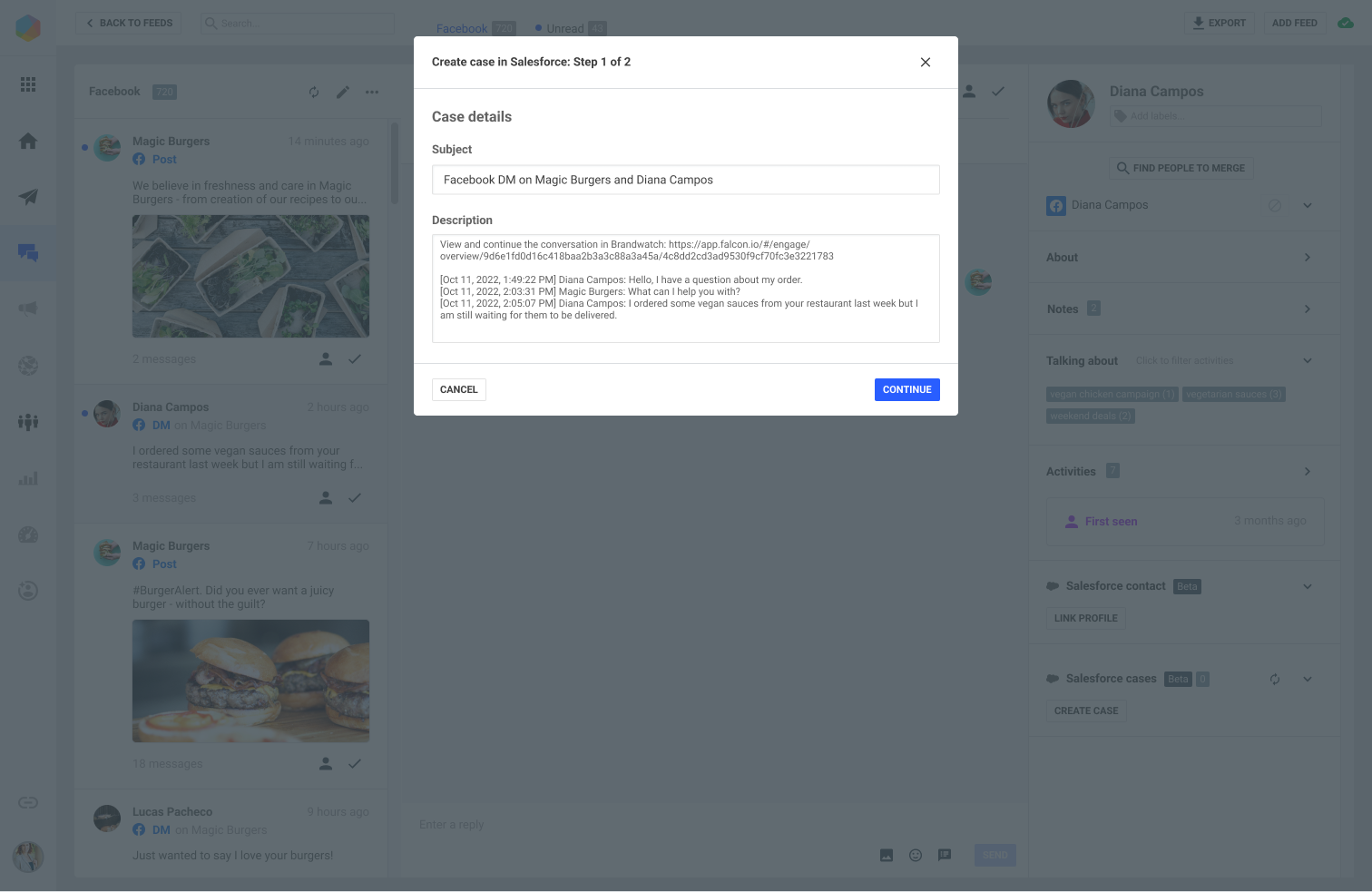This screenshot has height=892, width=1372.
Task: Click the First seen activity entry
Action: (1185, 522)
